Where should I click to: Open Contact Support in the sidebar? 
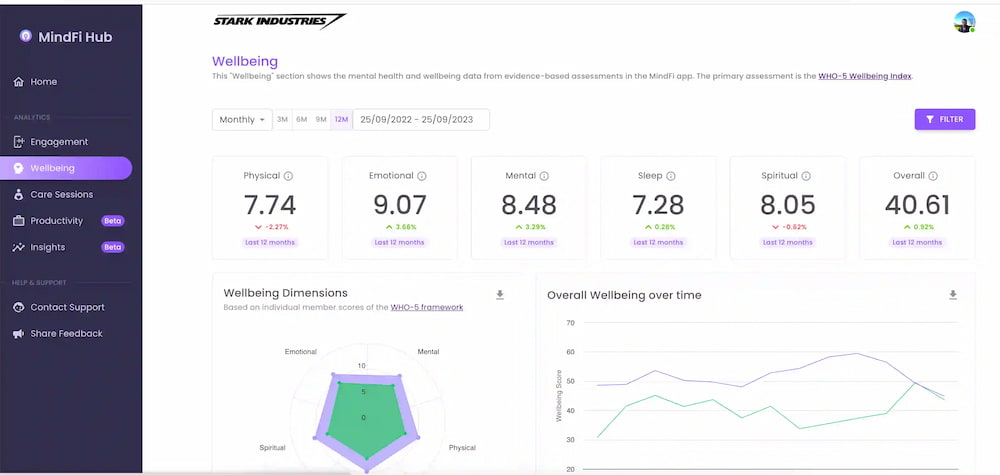pos(66,307)
